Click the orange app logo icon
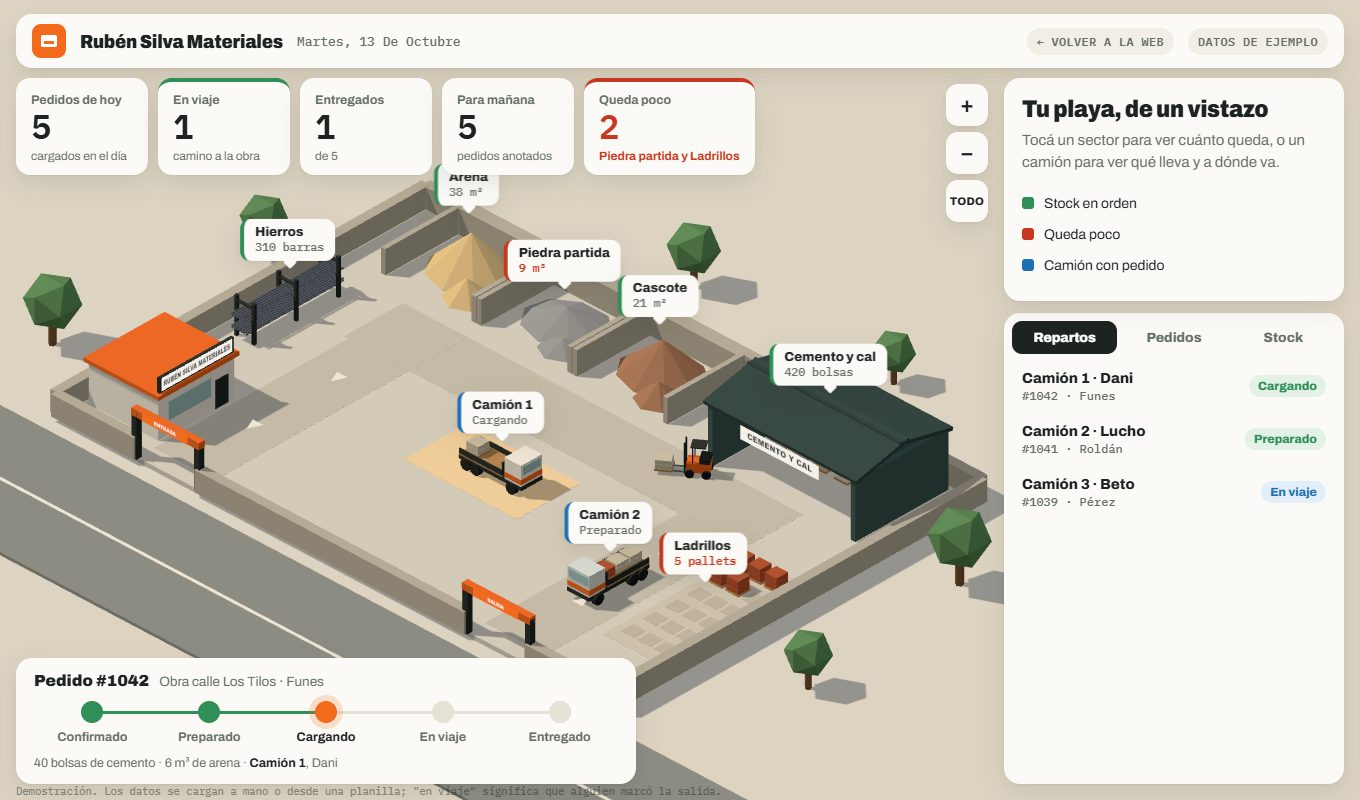The width and height of the screenshot is (1360, 800). 49,41
